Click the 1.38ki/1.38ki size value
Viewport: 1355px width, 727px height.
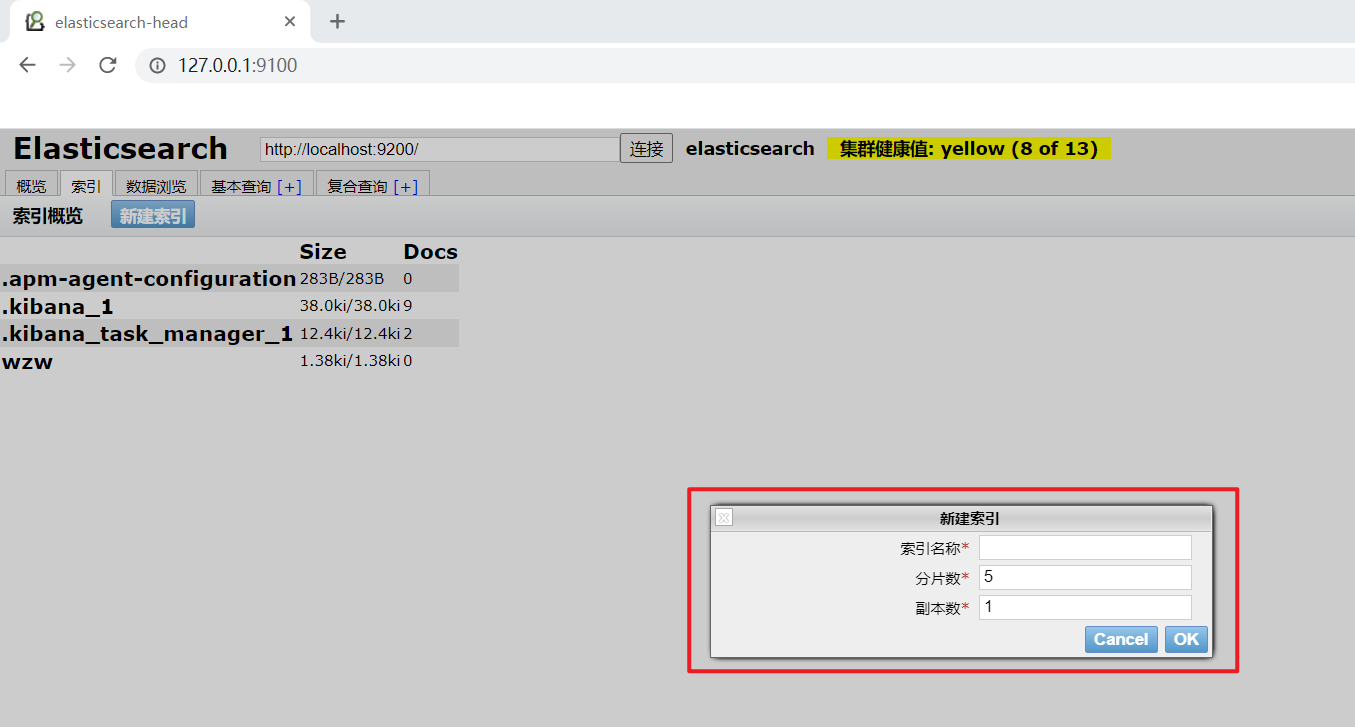[x=350, y=360]
